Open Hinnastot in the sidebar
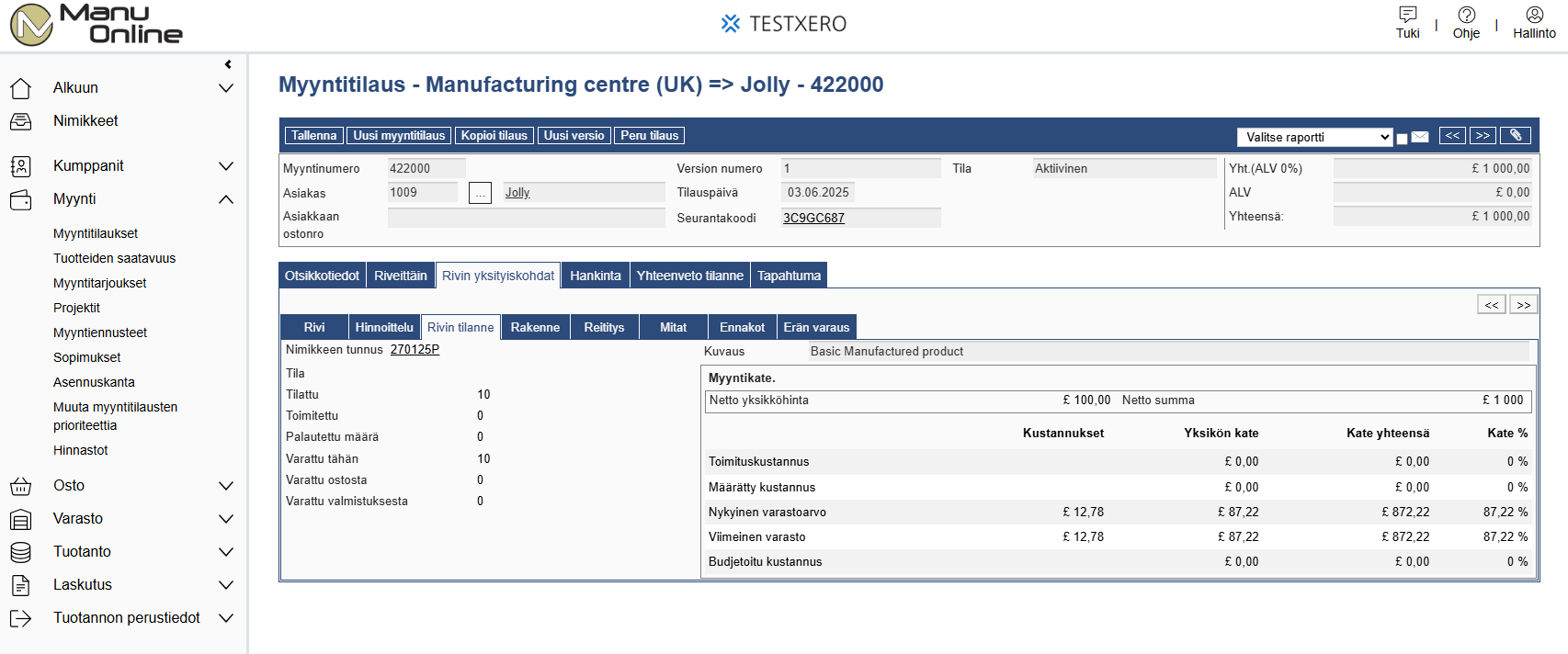 [x=81, y=451]
